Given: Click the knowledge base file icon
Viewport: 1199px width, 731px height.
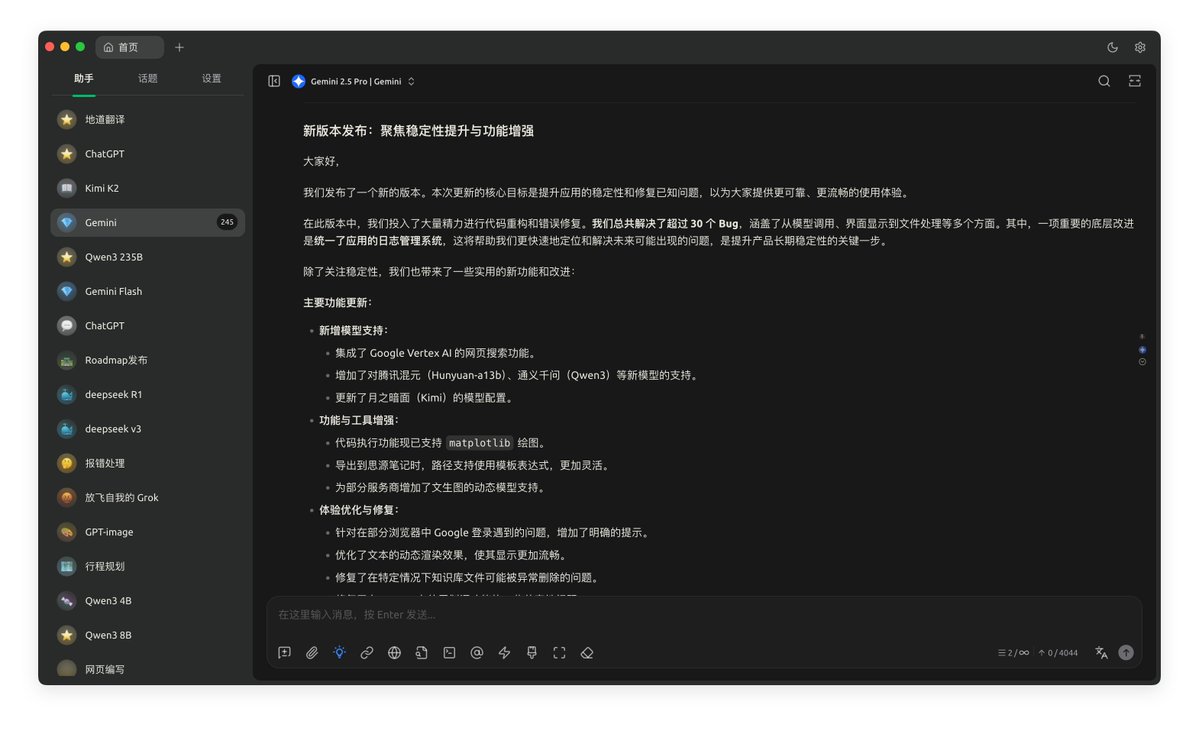Looking at the screenshot, I should click(x=422, y=652).
